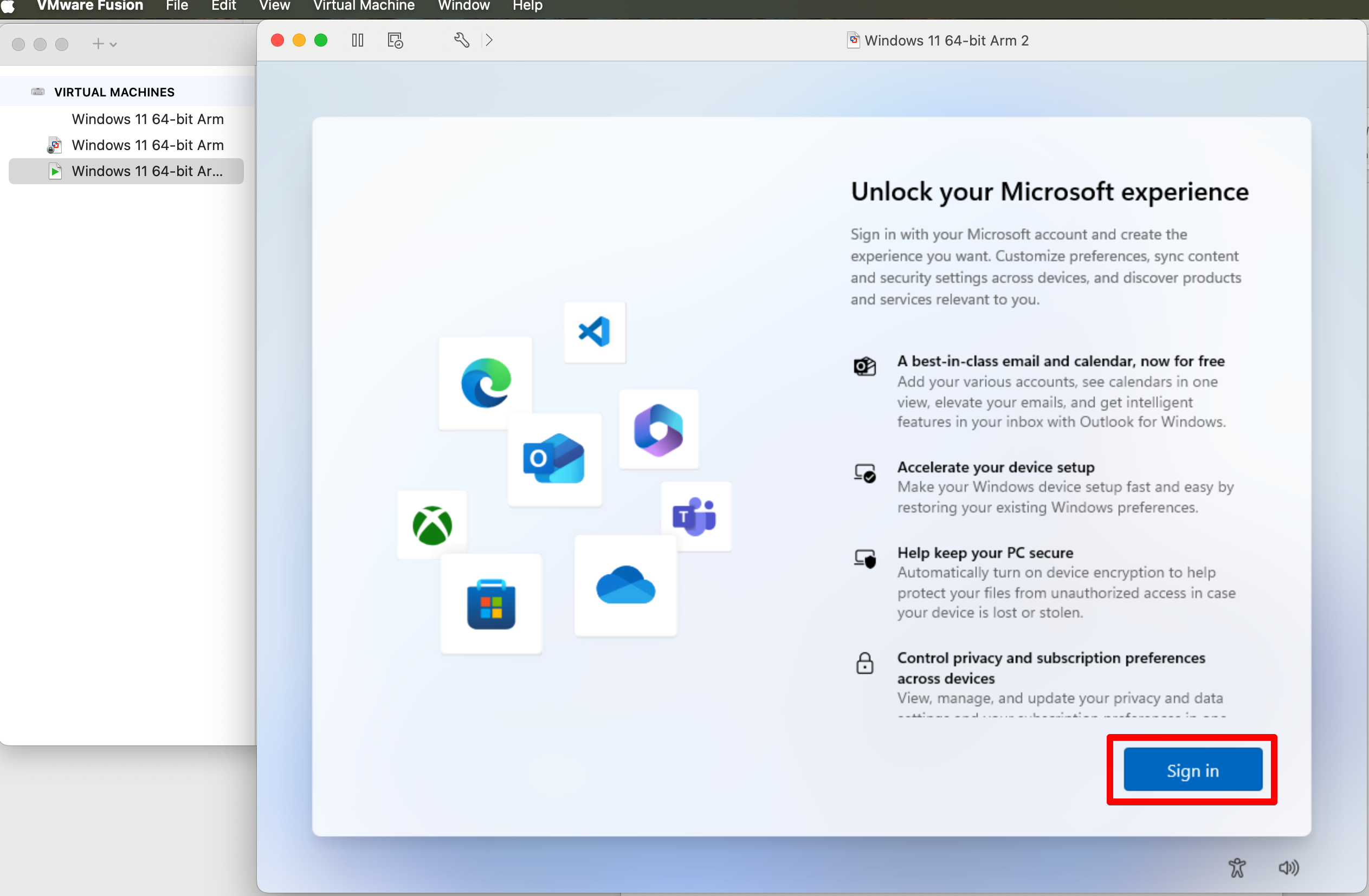Click the Xbox icon tile
Screen dimensions: 1369x896
(x=432, y=524)
